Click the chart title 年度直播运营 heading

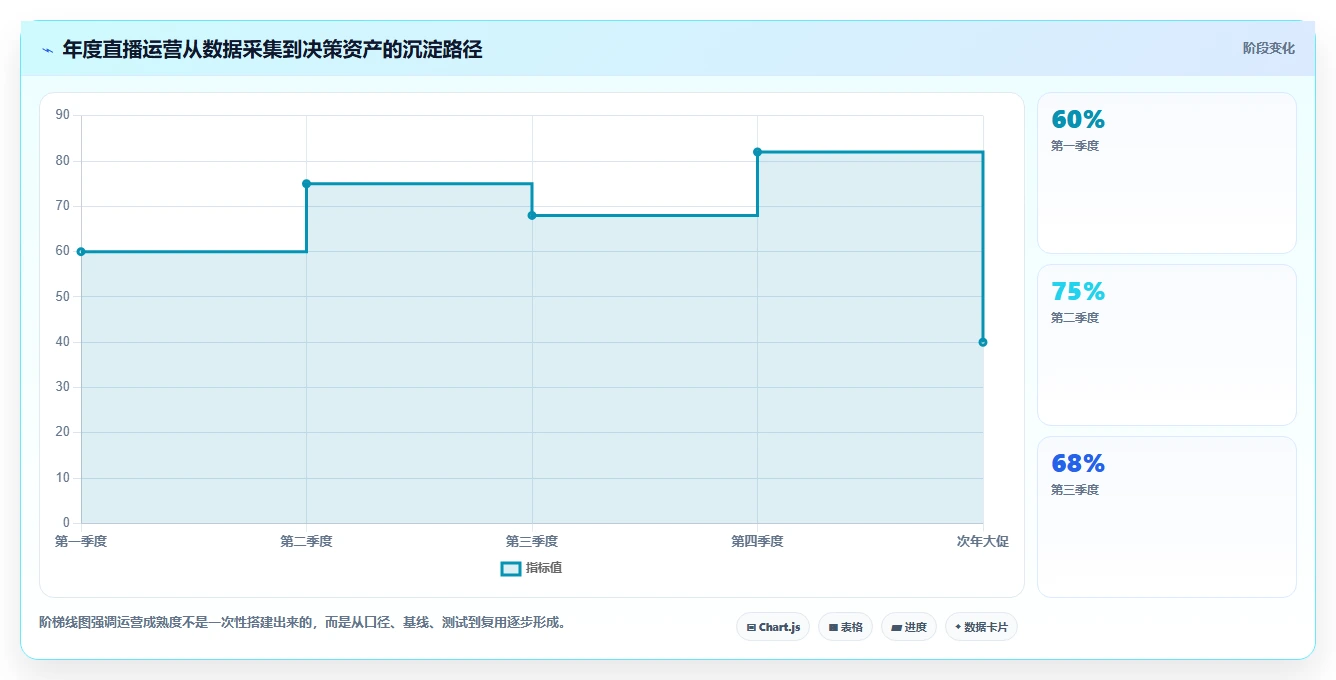click(272, 49)
